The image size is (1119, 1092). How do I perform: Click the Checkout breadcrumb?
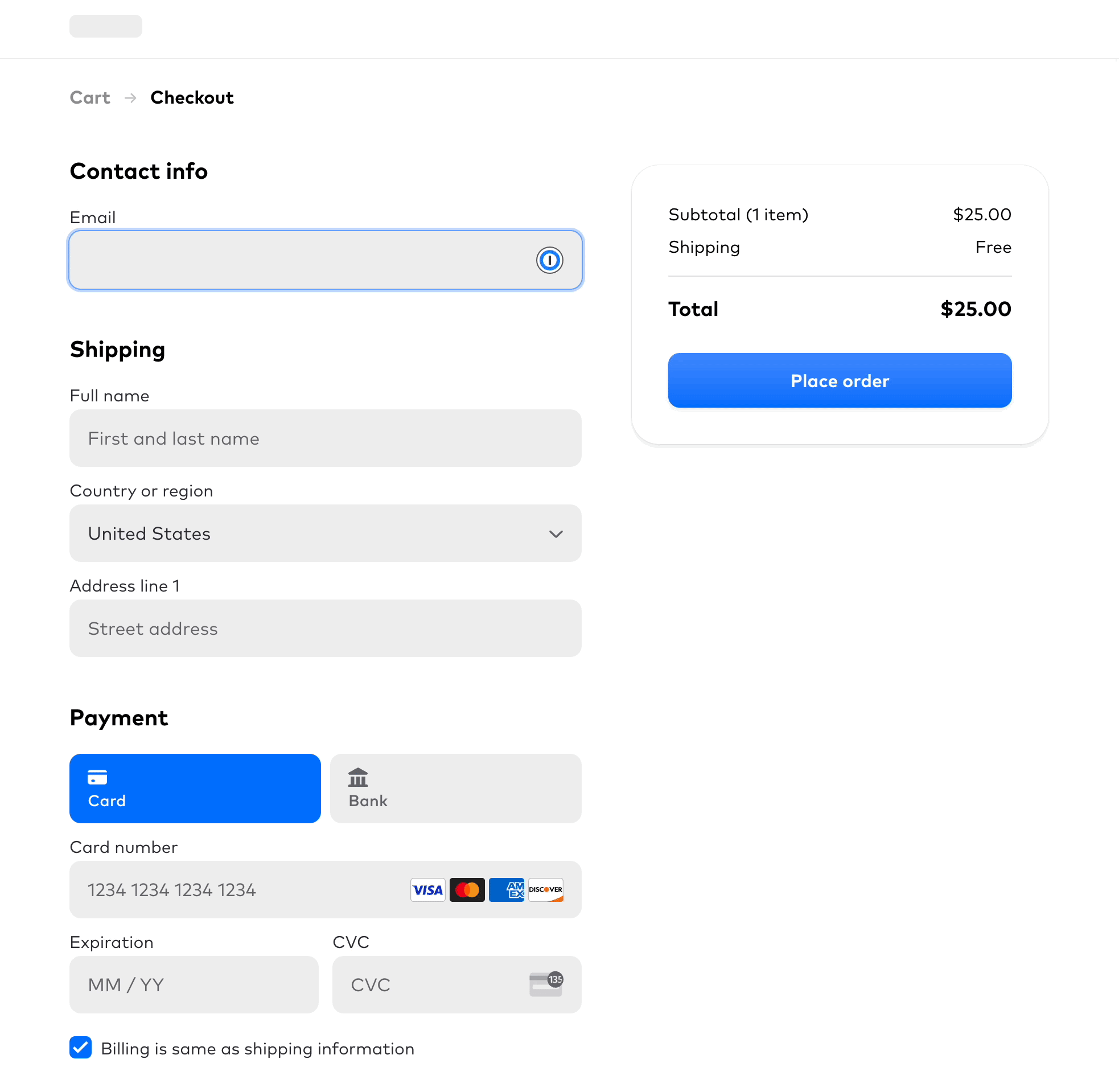coord(192,97)
